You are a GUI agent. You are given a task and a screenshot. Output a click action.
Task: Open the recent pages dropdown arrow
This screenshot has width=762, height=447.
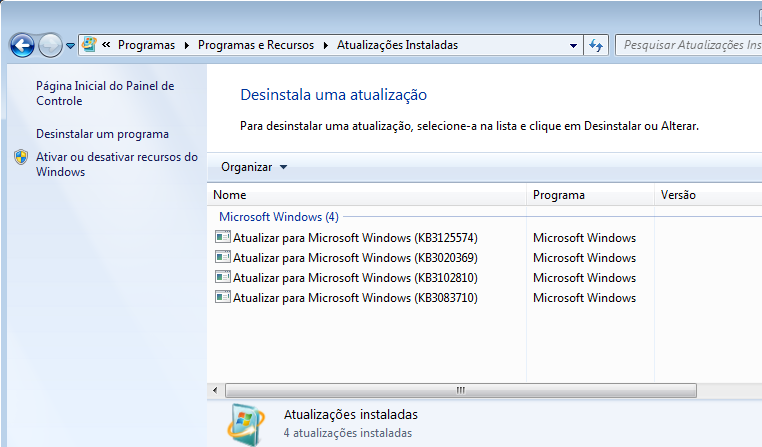click(x=70, y=46)
